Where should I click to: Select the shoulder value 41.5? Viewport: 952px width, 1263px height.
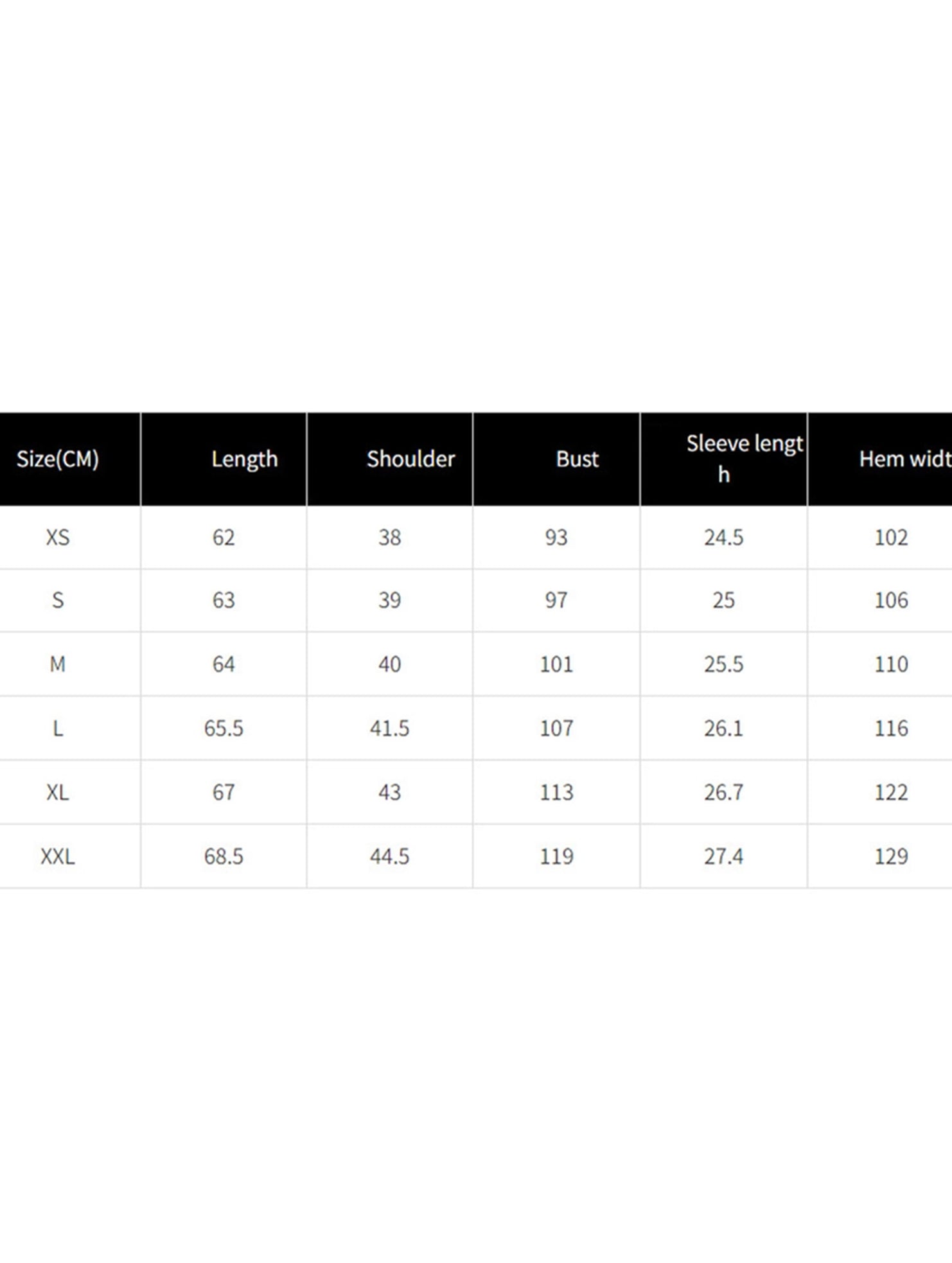tap(389, 728)
